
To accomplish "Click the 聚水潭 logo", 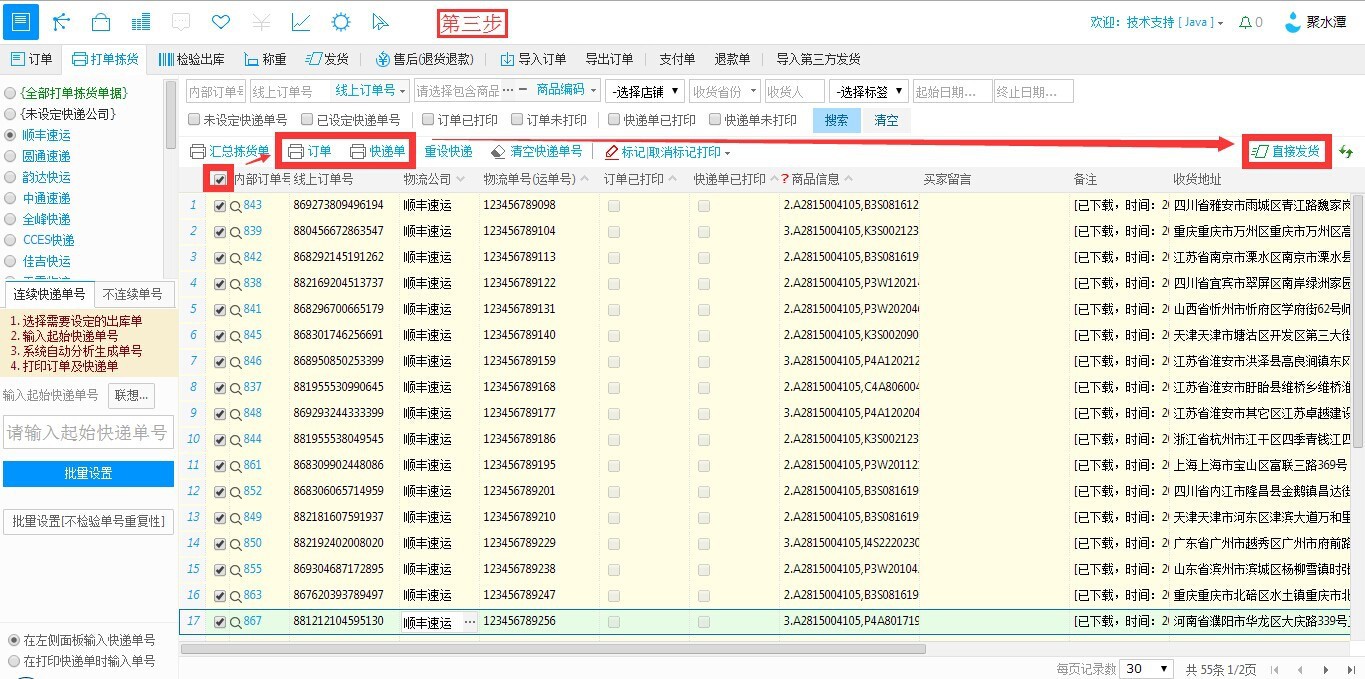I will coord(1318,22).
